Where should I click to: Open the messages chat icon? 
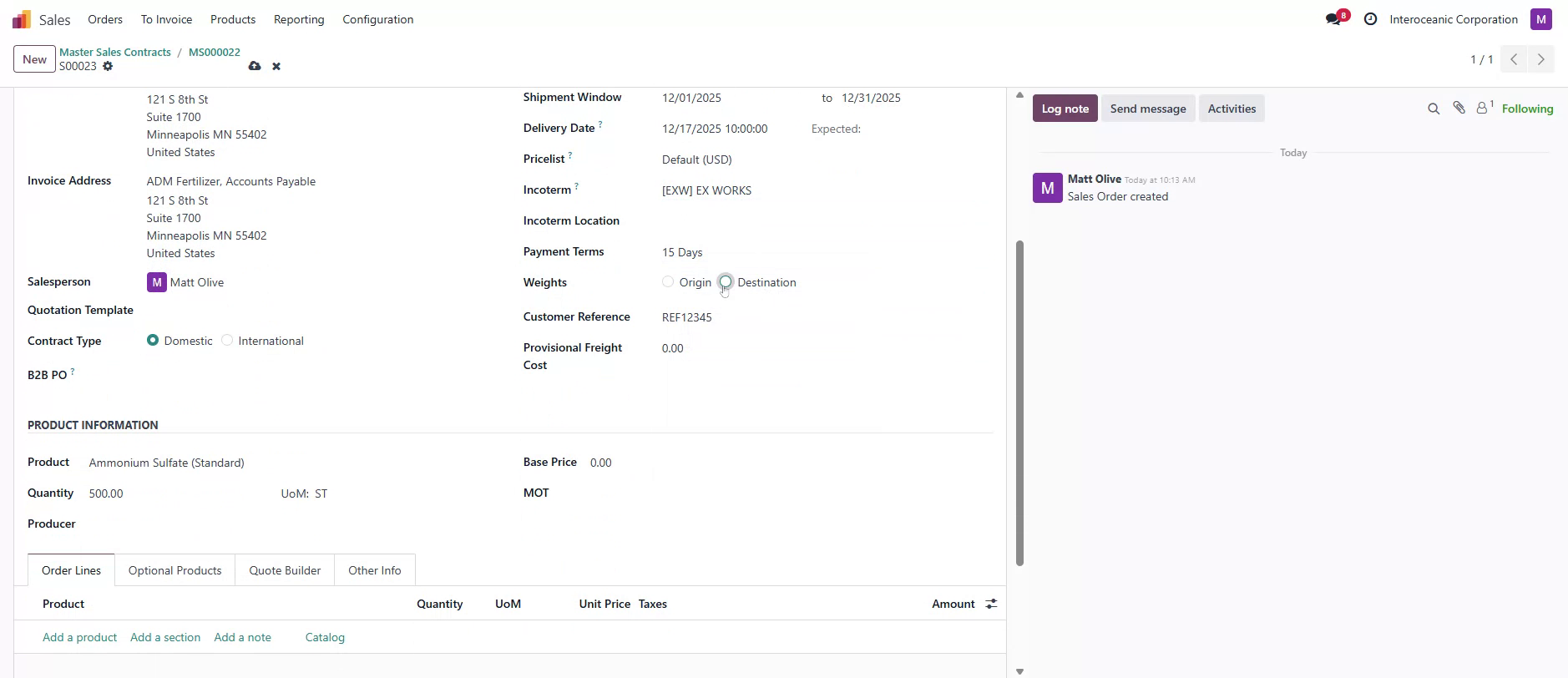click(1333, 19)
